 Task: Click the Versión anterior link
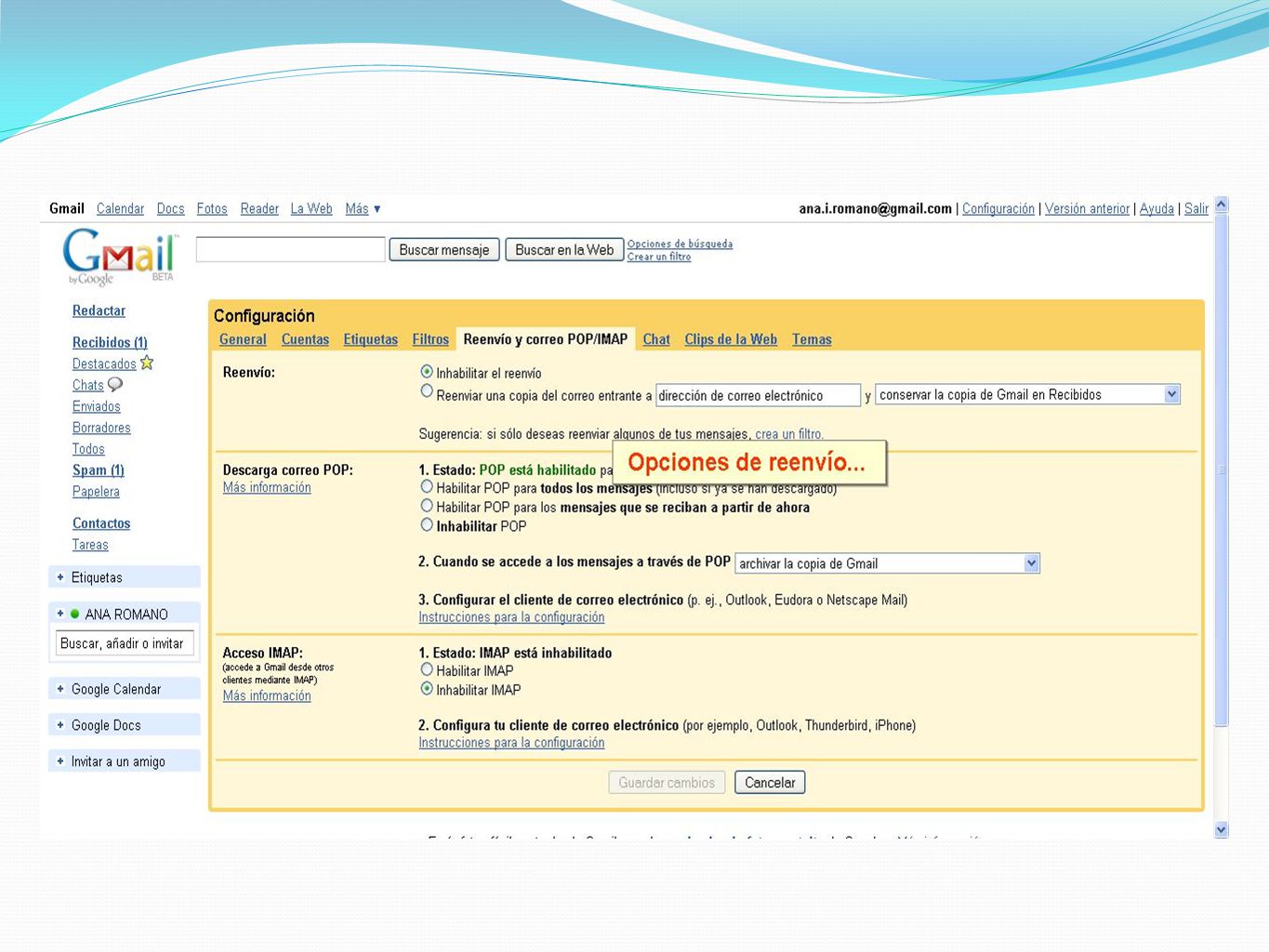[x=1087, y=209]
